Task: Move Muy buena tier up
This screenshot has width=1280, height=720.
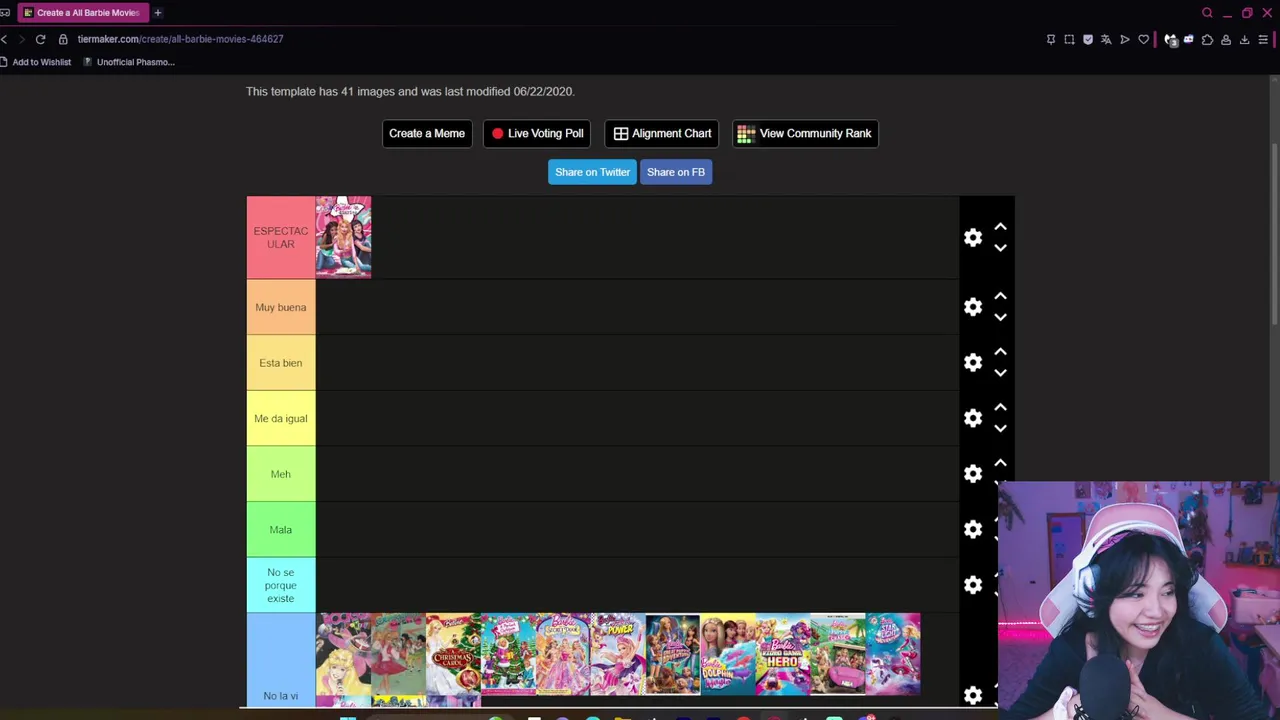Action: (x=1000, y=297)
